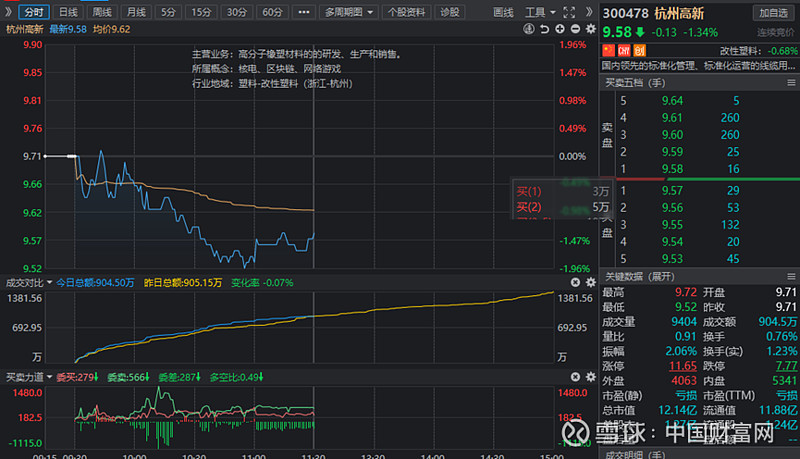Select buy level 2 price 9.56

click(x=672, y=208)
